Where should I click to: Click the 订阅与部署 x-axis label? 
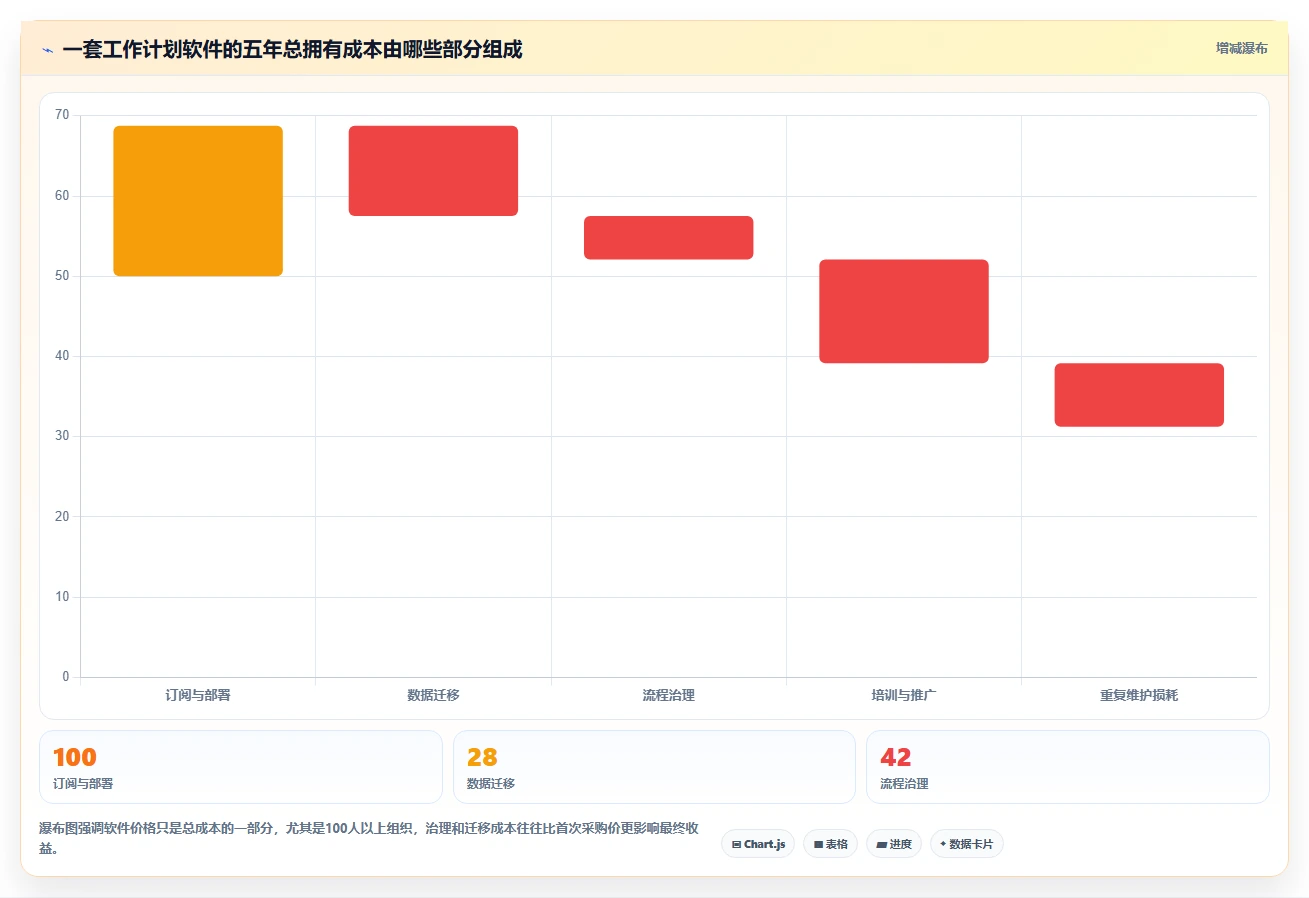click(x=198, y=695)
